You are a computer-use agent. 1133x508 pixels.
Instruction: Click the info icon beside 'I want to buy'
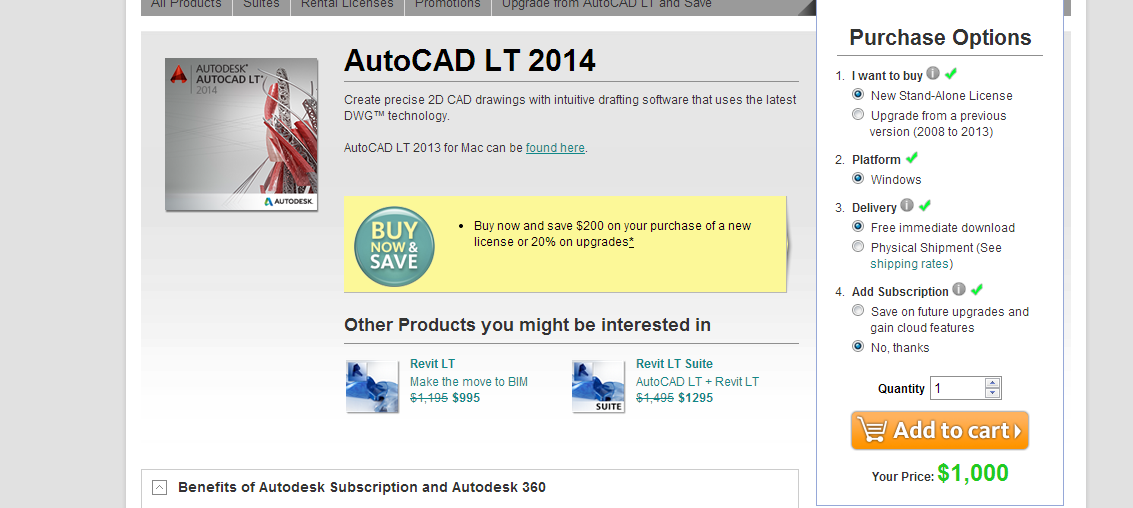pos(933,74)
